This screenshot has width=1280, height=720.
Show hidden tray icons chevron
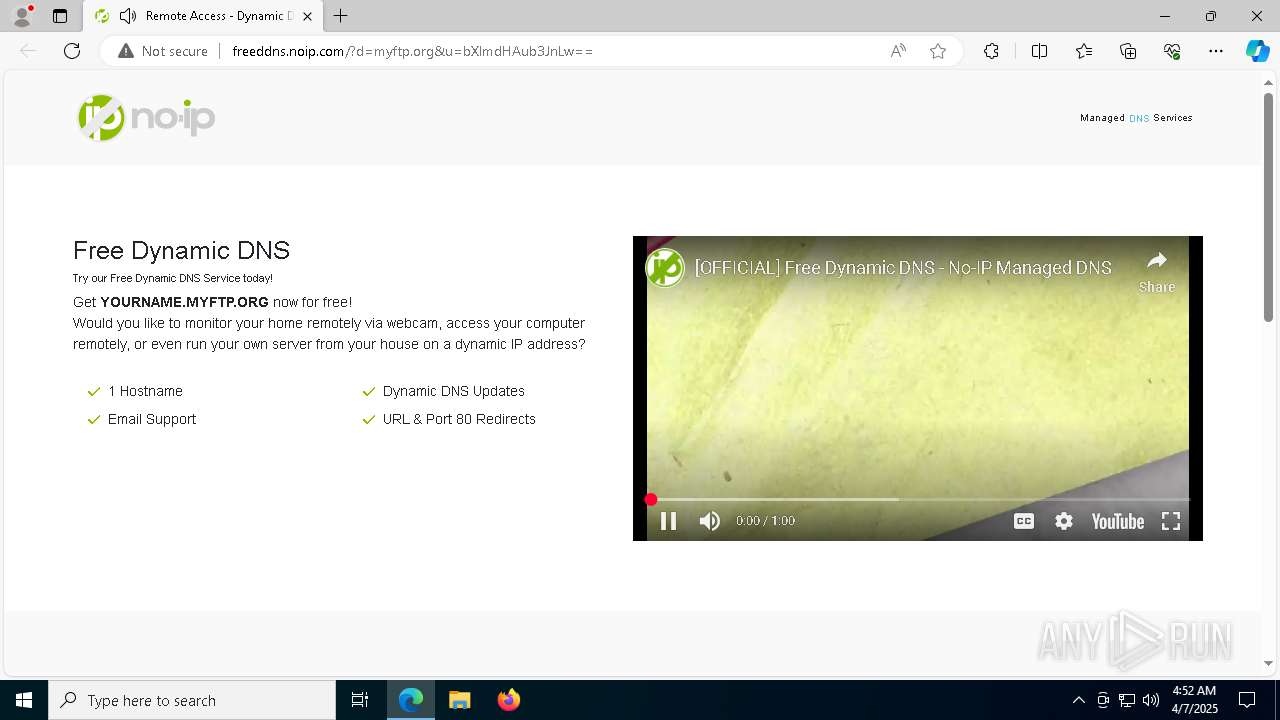1078,700
